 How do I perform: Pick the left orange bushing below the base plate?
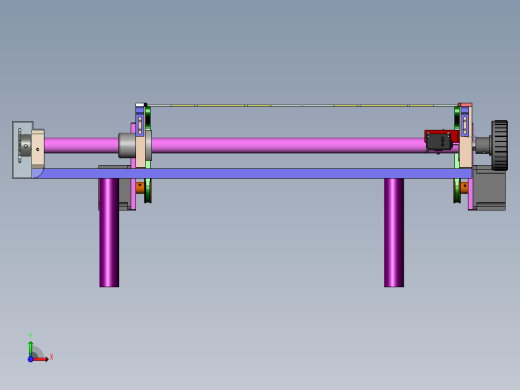(x=140, y=187)
